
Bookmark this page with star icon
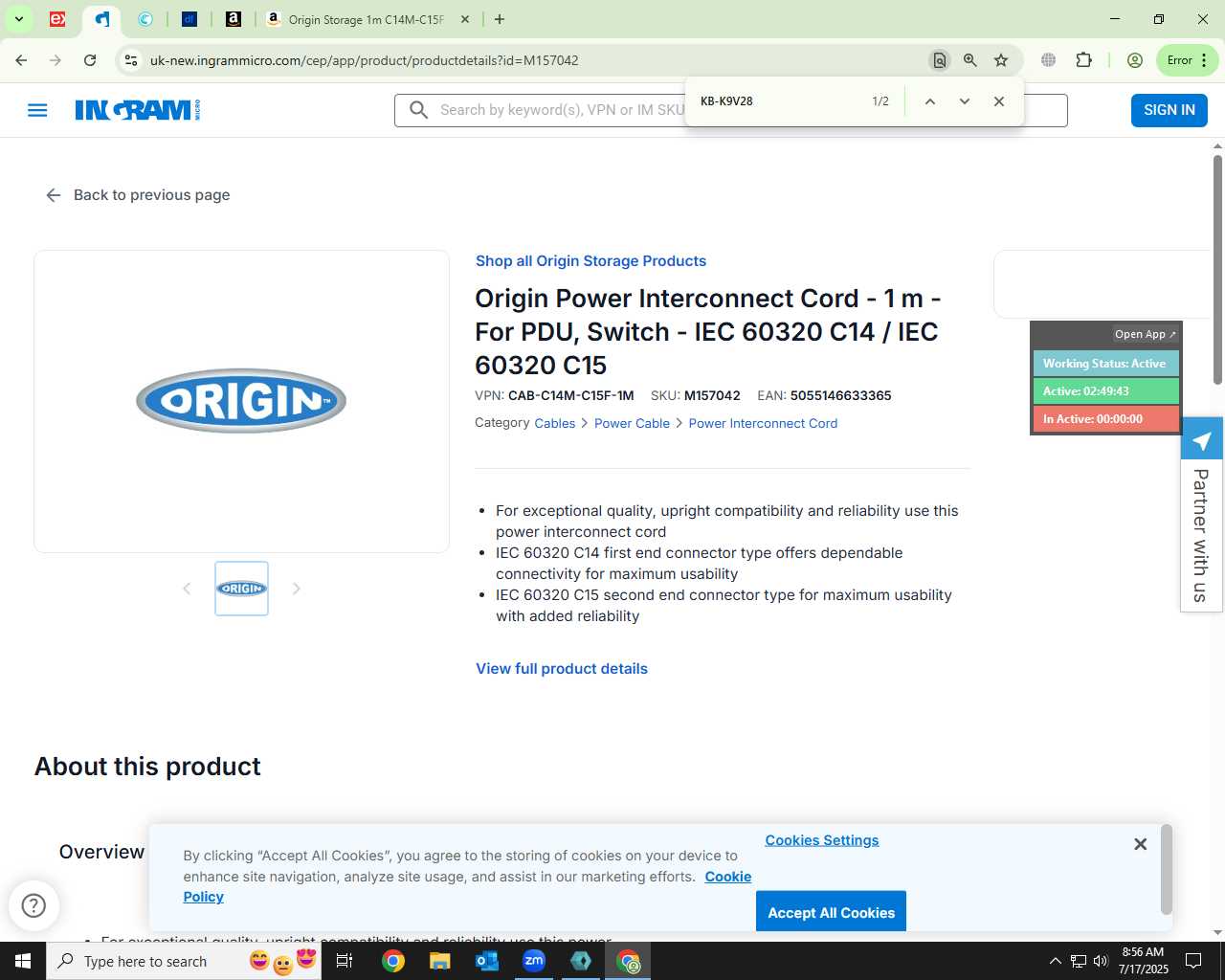coord(1001,60)
